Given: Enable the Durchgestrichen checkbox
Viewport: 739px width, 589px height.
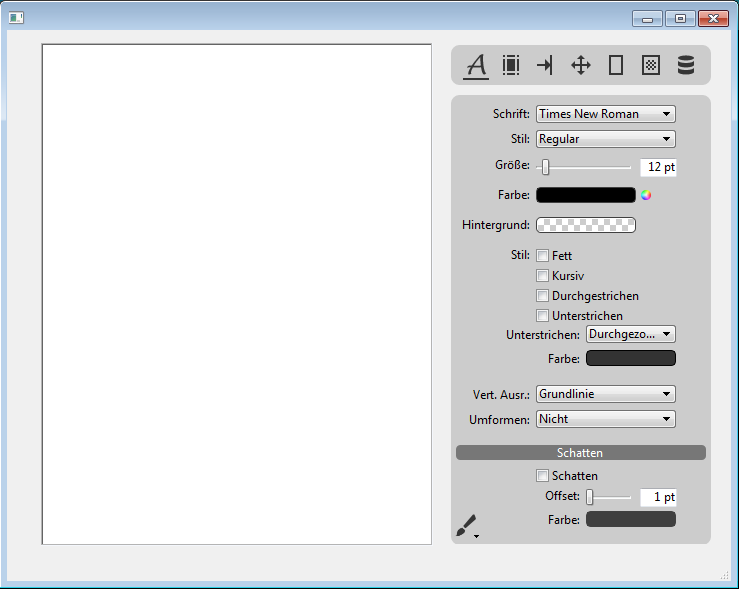Looking at the screenshot, I should click(x=543, y=296).
